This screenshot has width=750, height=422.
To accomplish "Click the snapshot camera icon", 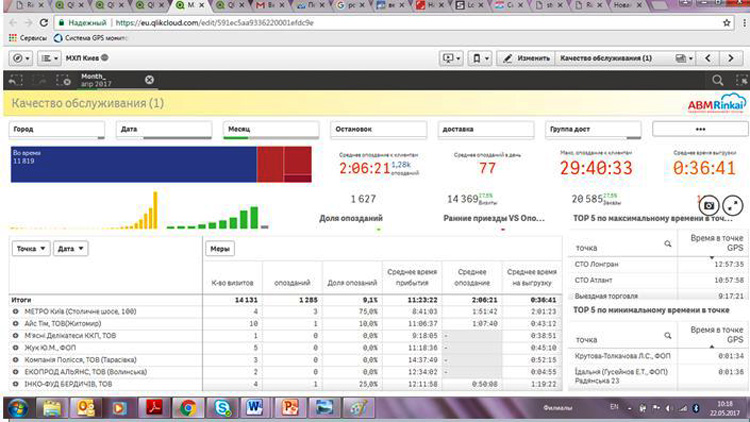I will pyautogui.click(x=708, y=204).
